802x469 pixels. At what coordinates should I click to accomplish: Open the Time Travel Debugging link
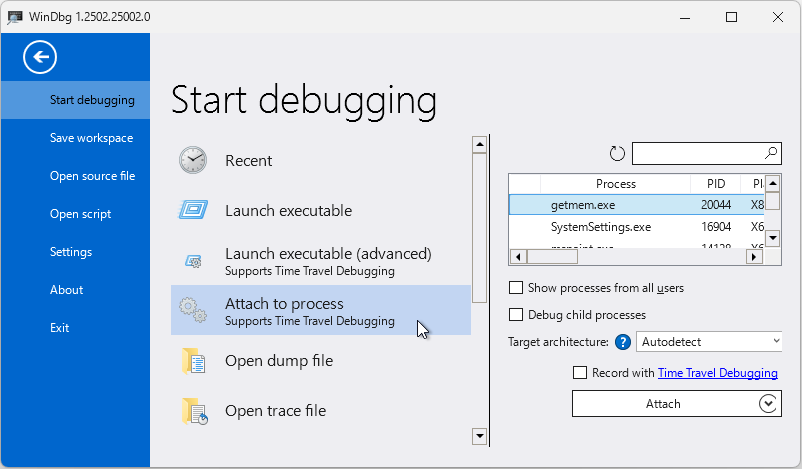(x=718, y=373)
